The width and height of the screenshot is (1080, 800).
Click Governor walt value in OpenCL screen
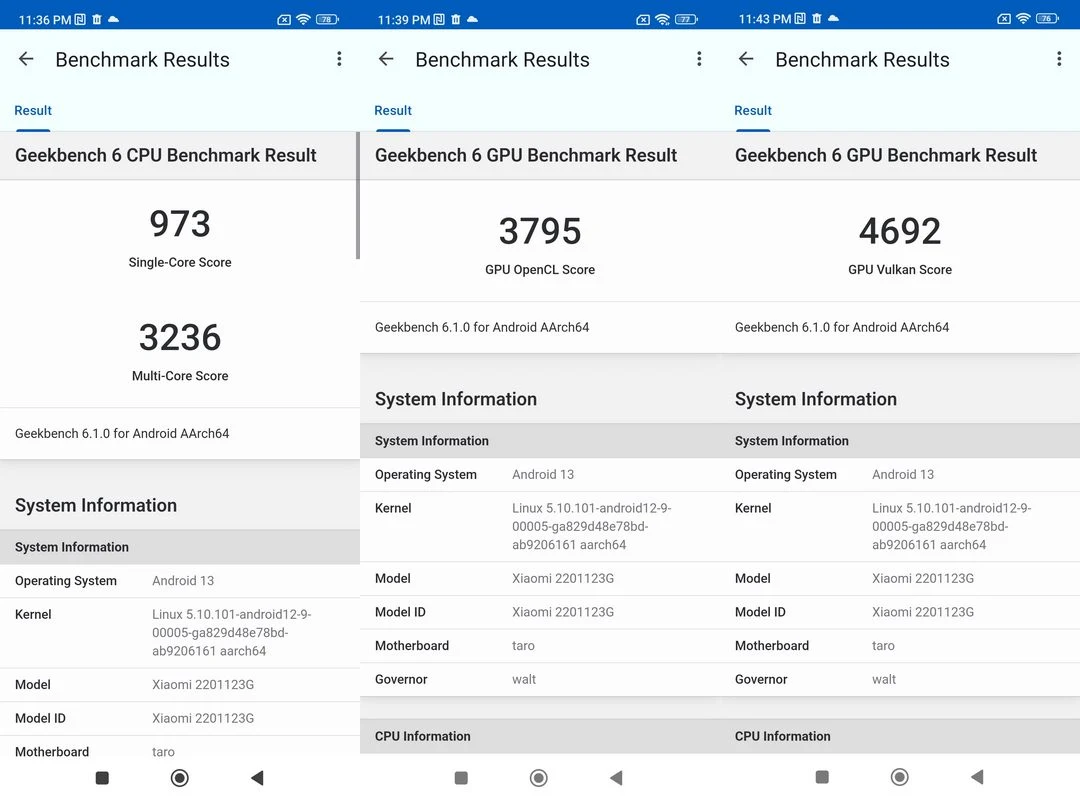(x=524, y=679)
